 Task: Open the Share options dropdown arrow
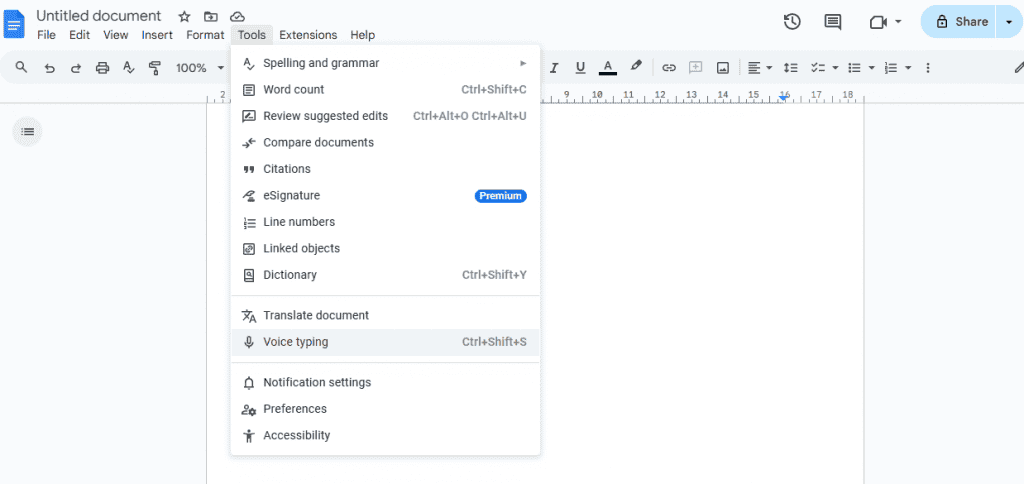pos(1008,21)
